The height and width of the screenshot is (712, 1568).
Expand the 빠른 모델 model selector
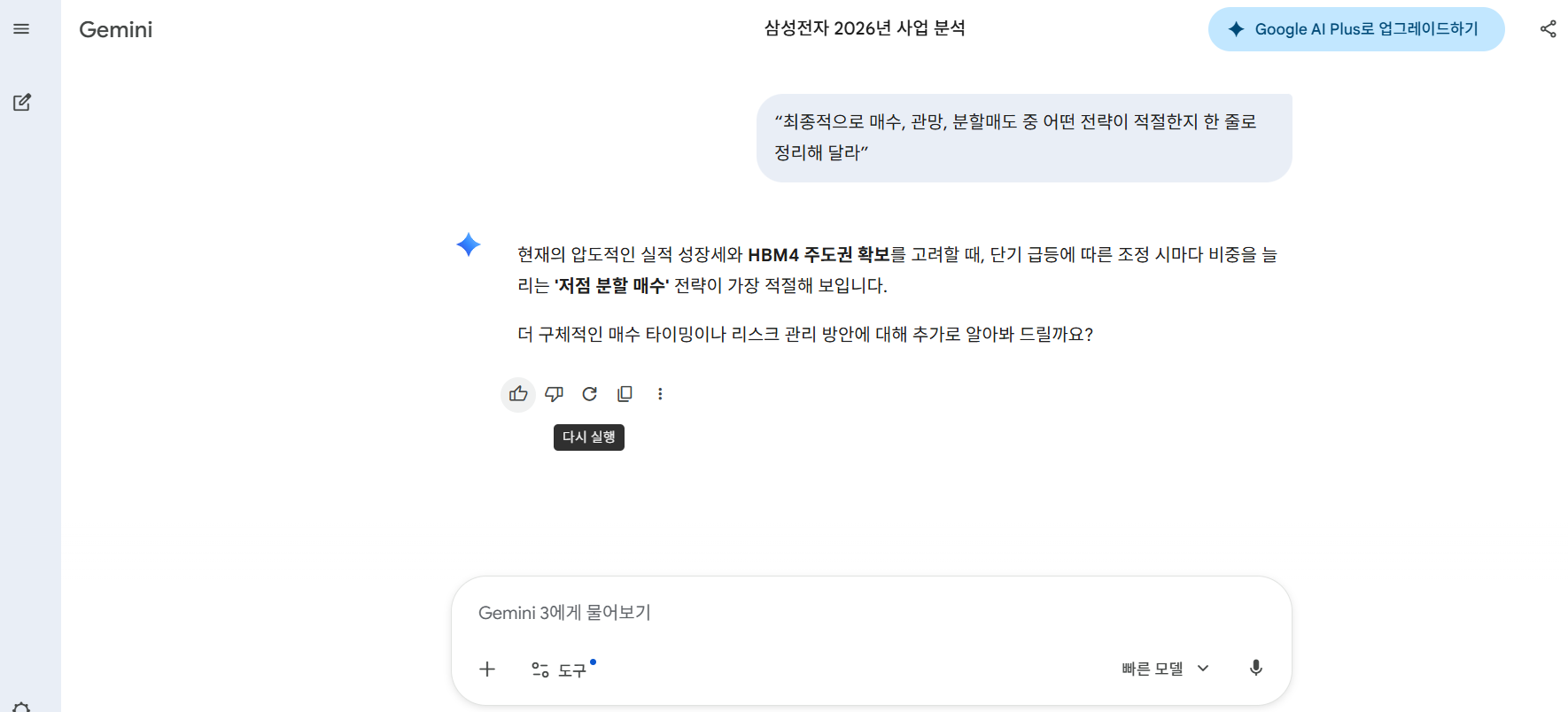(x=1165, y=669)
